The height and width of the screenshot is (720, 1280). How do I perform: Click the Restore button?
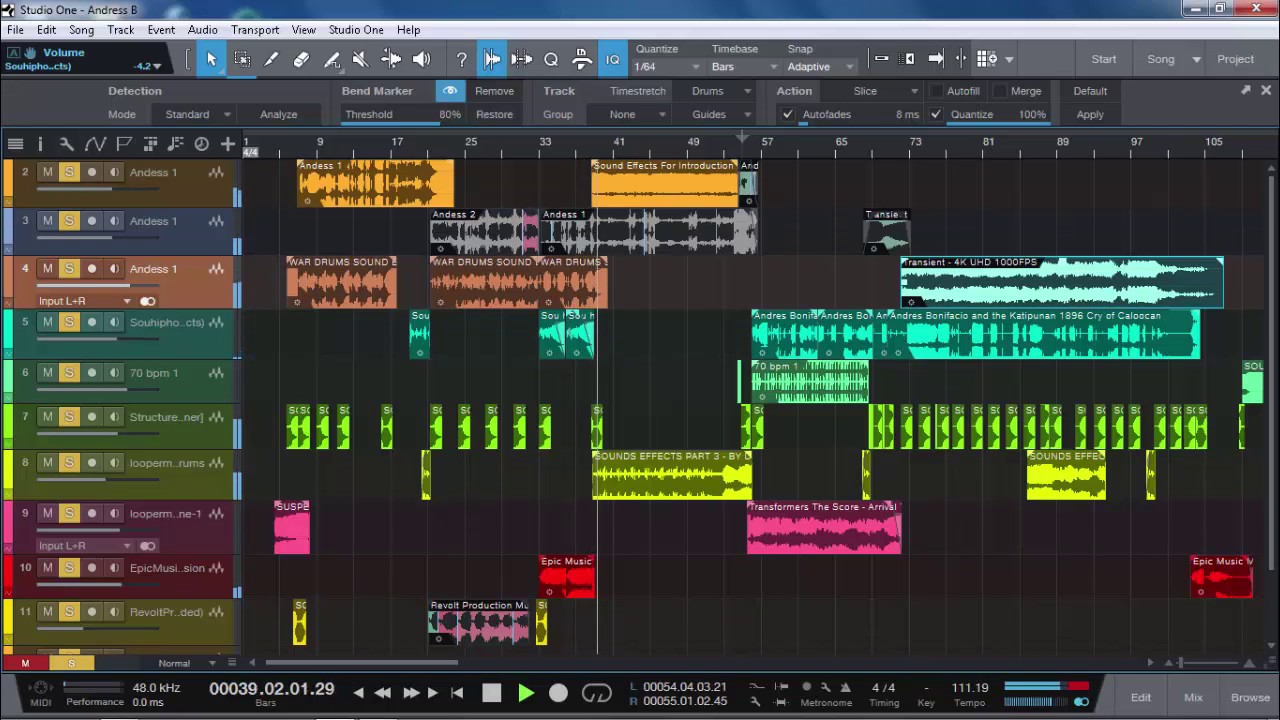(494, 115)
